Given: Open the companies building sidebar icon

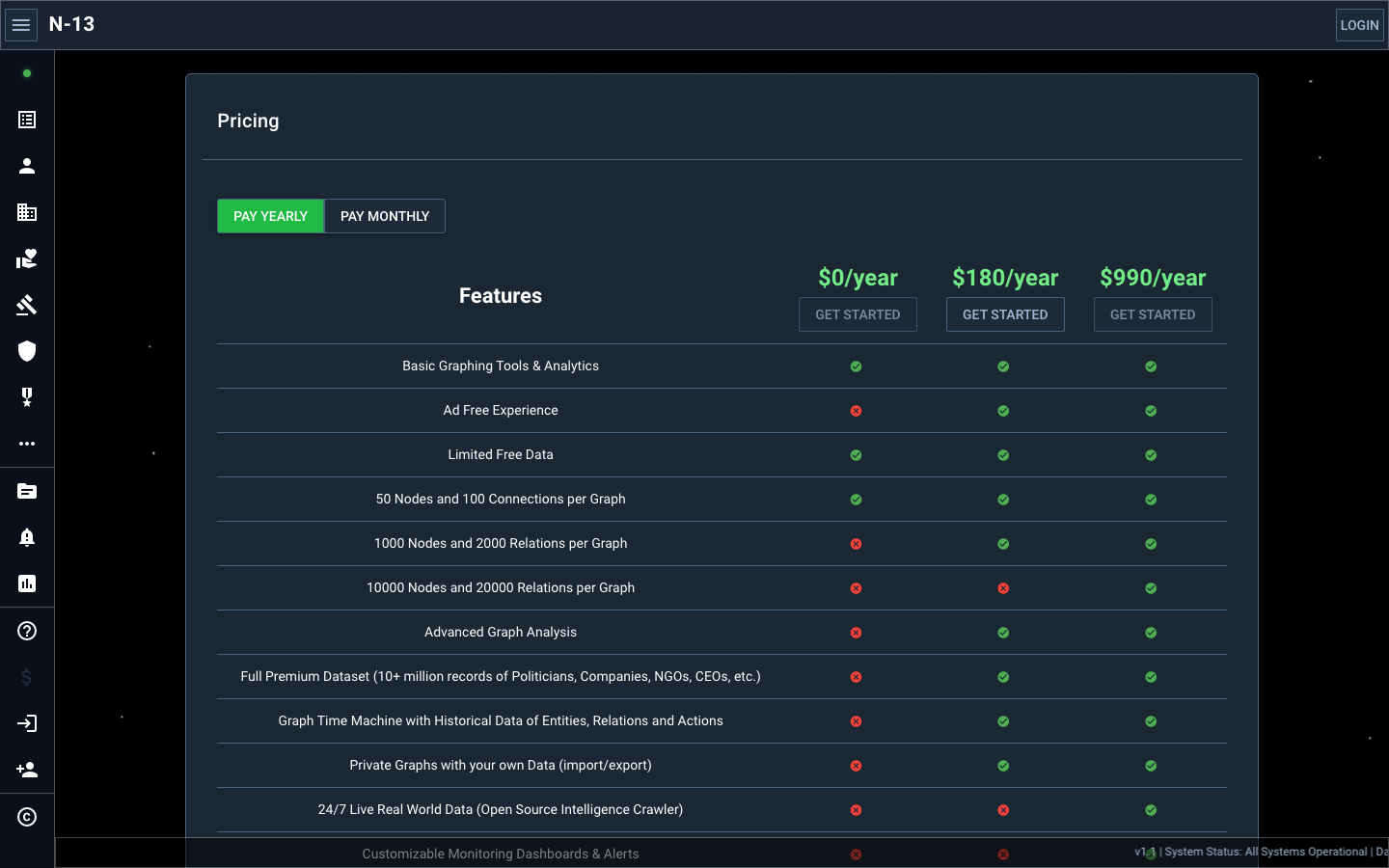Looking at the screenshot, I should (x=27, y=212).
